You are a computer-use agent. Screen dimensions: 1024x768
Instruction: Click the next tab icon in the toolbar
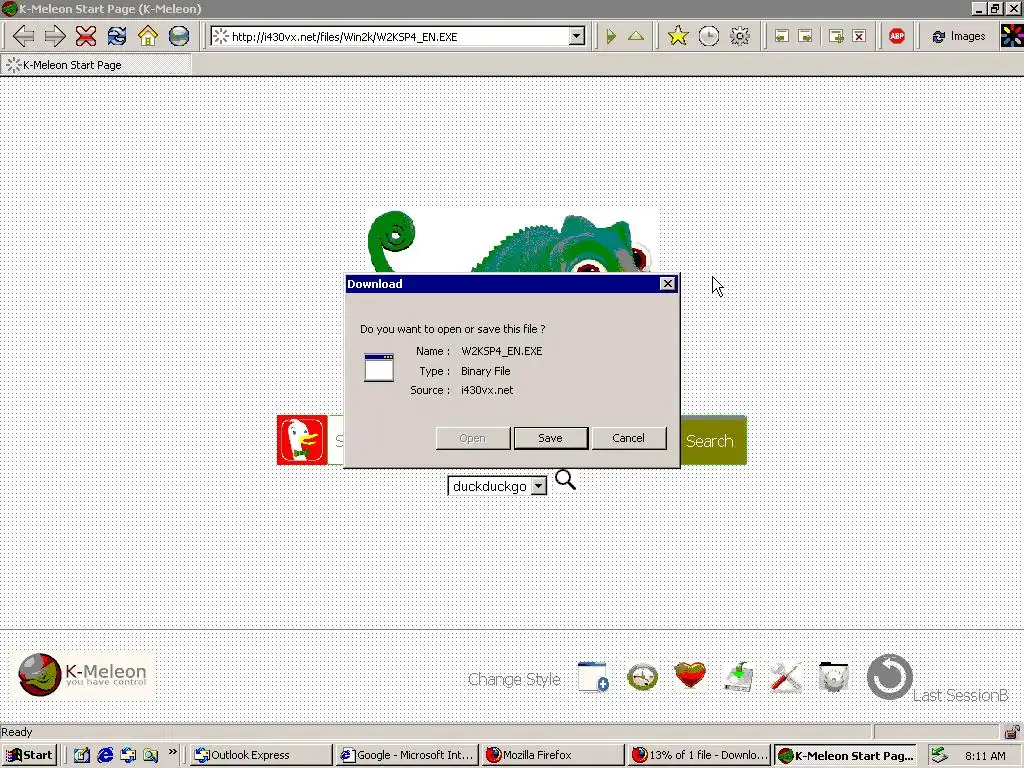pos(805,37)
